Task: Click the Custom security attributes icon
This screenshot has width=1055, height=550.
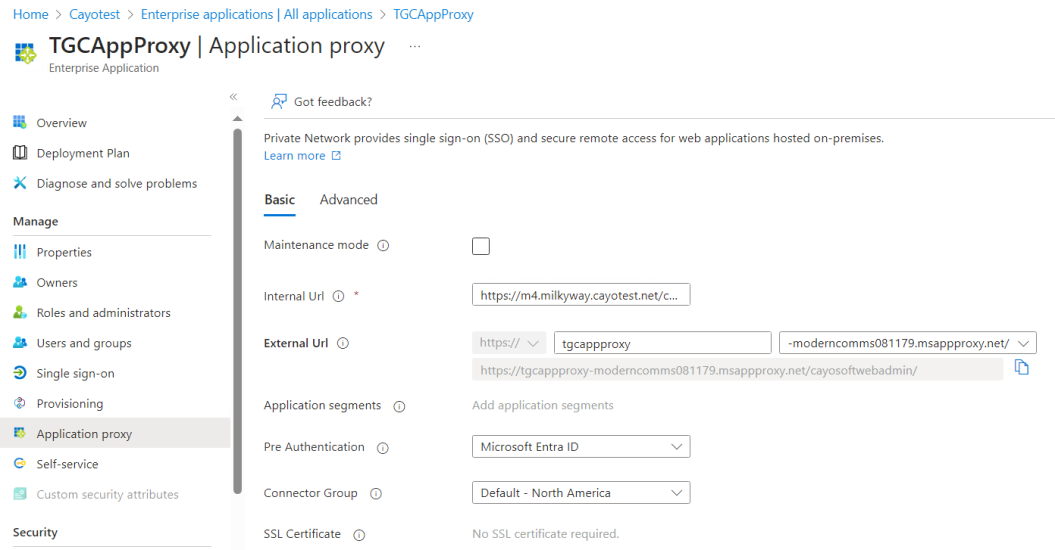Action: (x=20, y=493)
